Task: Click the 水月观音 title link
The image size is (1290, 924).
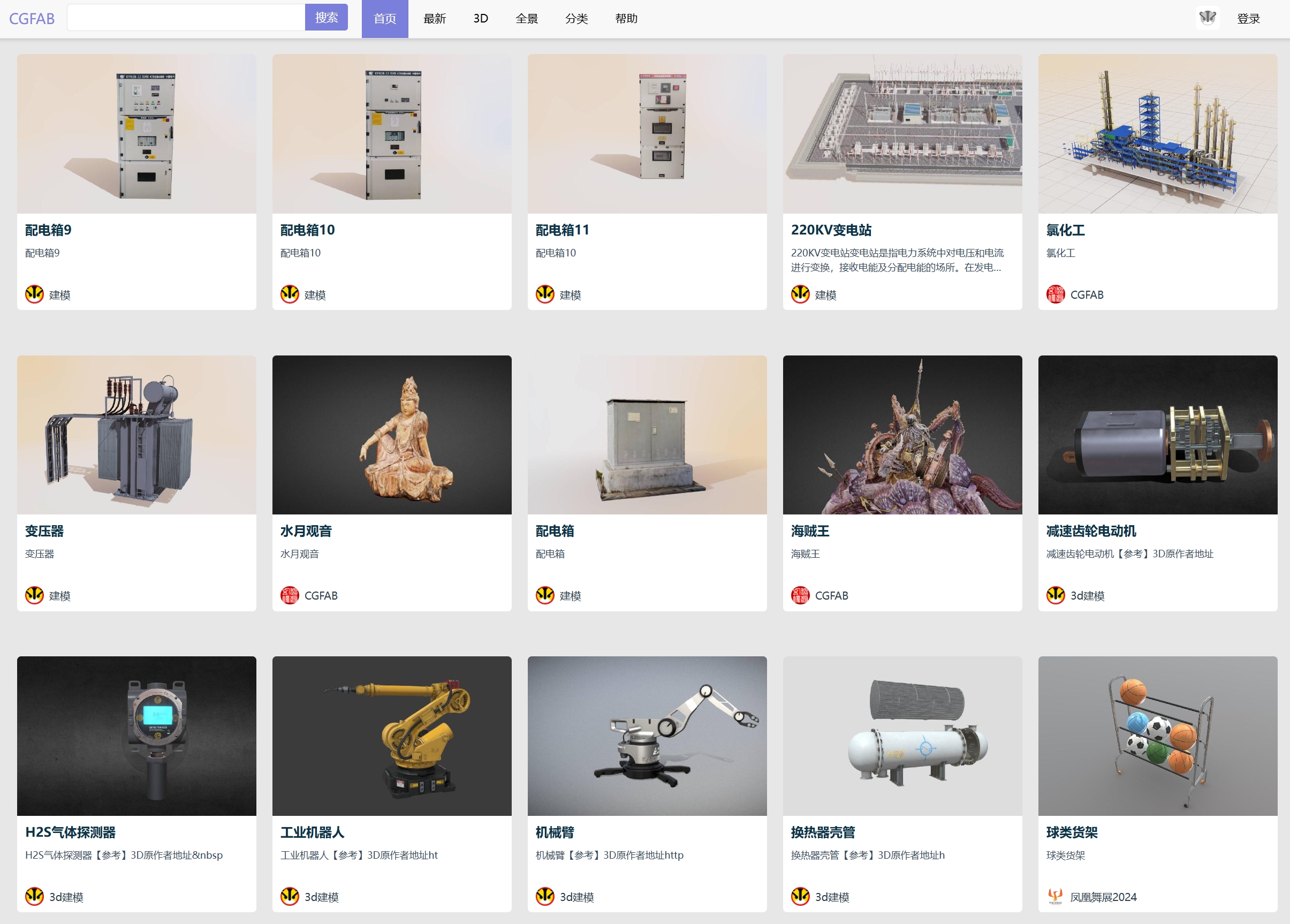Action: coord(306,531)
